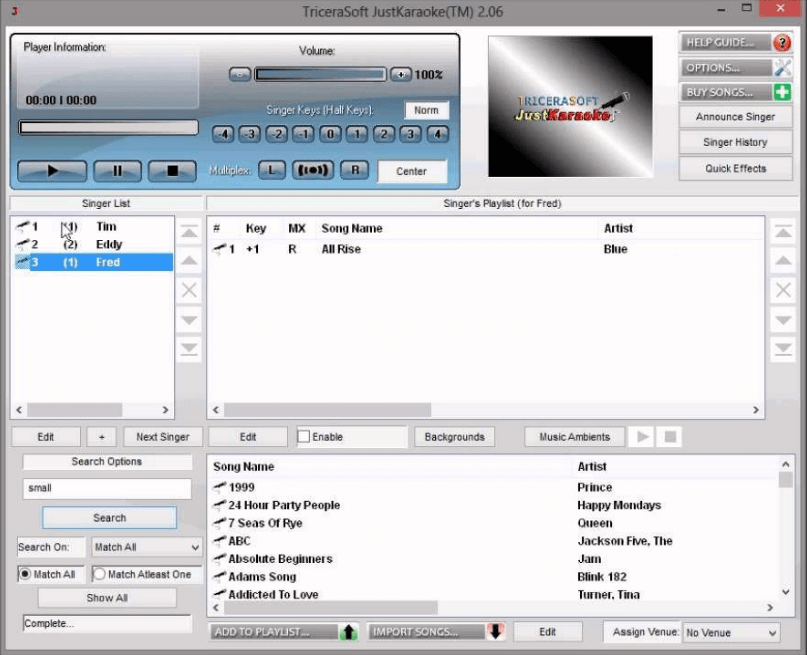
Task: Select Match Atleast One radio option
Action: [100, 574]
